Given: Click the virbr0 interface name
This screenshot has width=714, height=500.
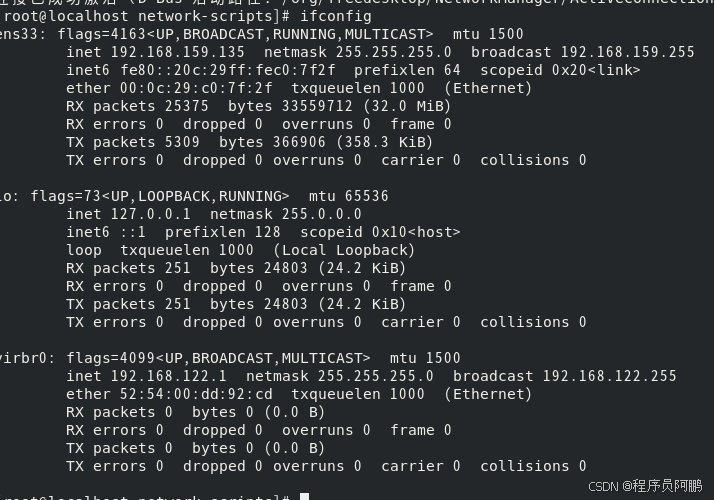Looking at the screenshot, I should (25, 358).
